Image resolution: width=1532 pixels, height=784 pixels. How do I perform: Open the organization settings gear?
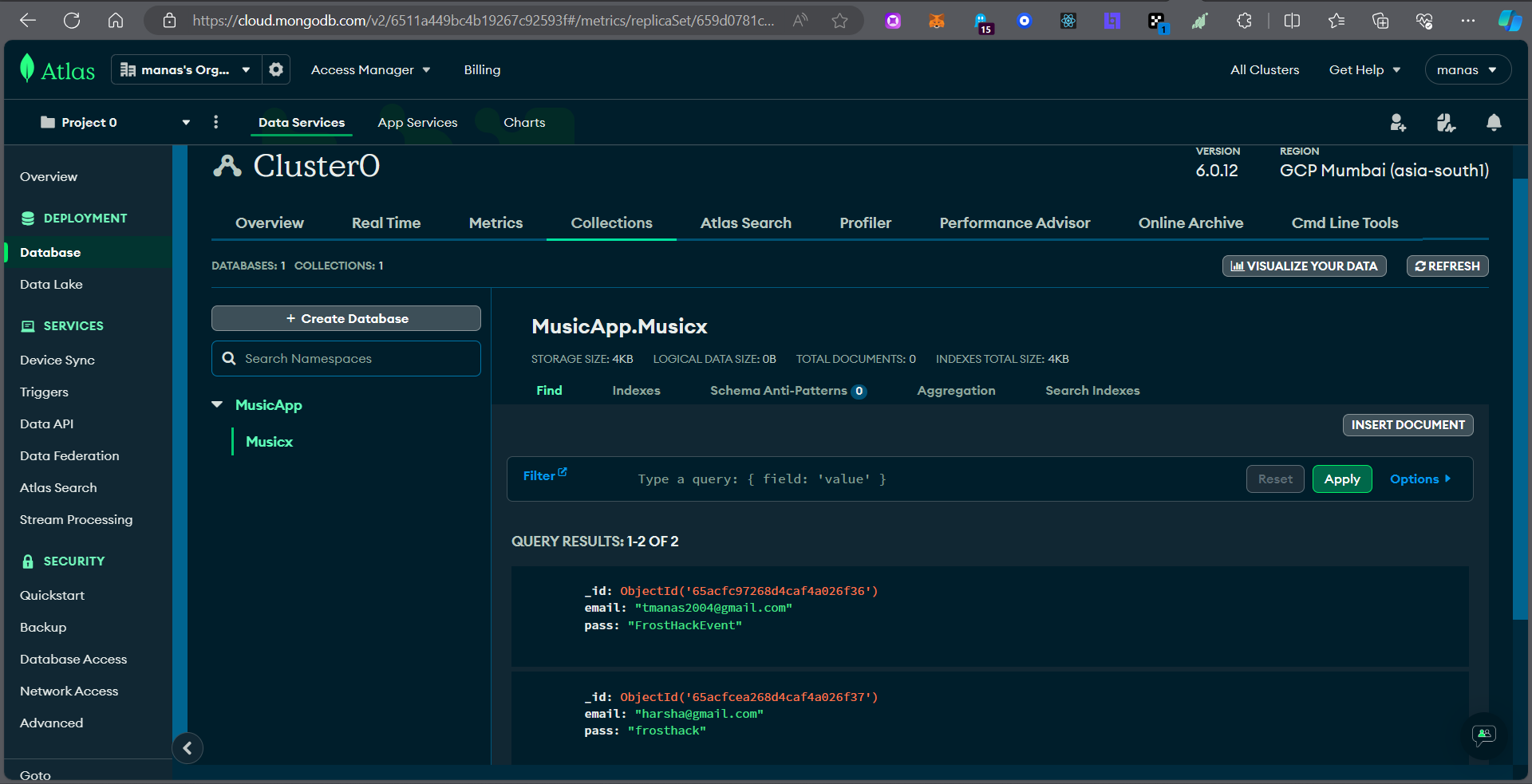pos(275,69)
